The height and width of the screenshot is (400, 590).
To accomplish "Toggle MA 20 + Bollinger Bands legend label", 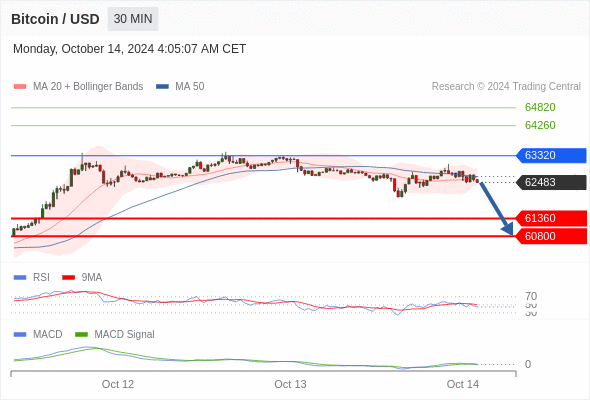I will (88, 87).
